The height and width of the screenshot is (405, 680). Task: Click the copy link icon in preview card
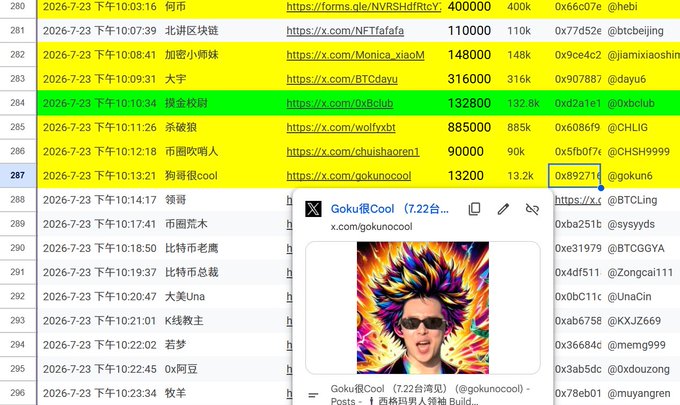474,209
